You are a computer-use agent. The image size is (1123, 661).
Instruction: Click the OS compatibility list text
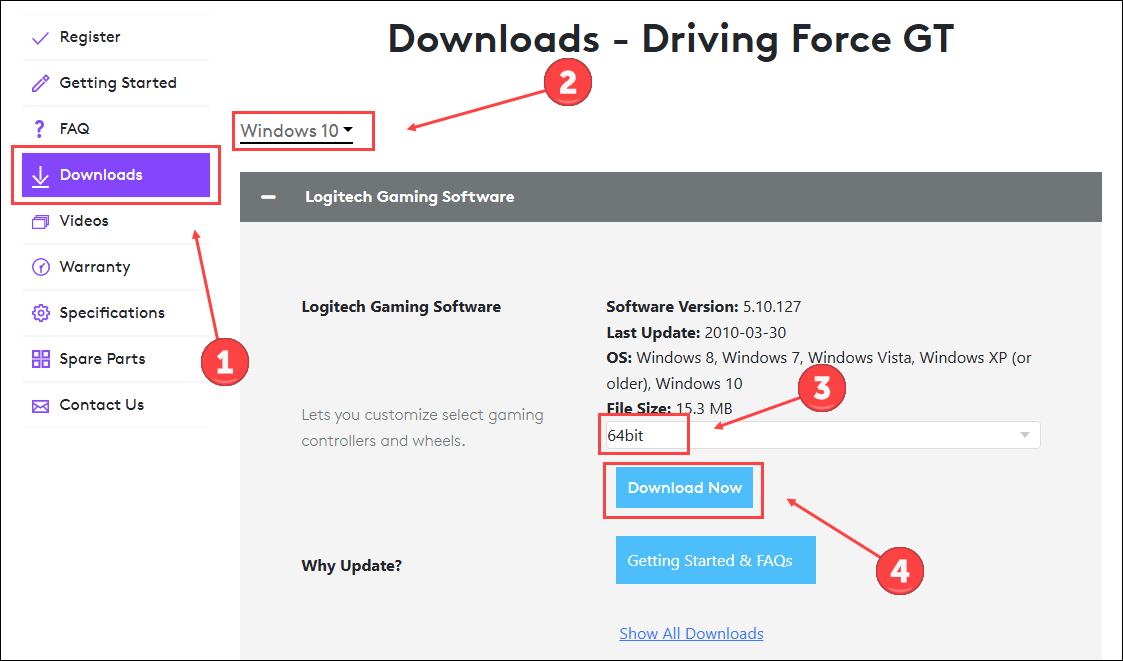(819, 370)
